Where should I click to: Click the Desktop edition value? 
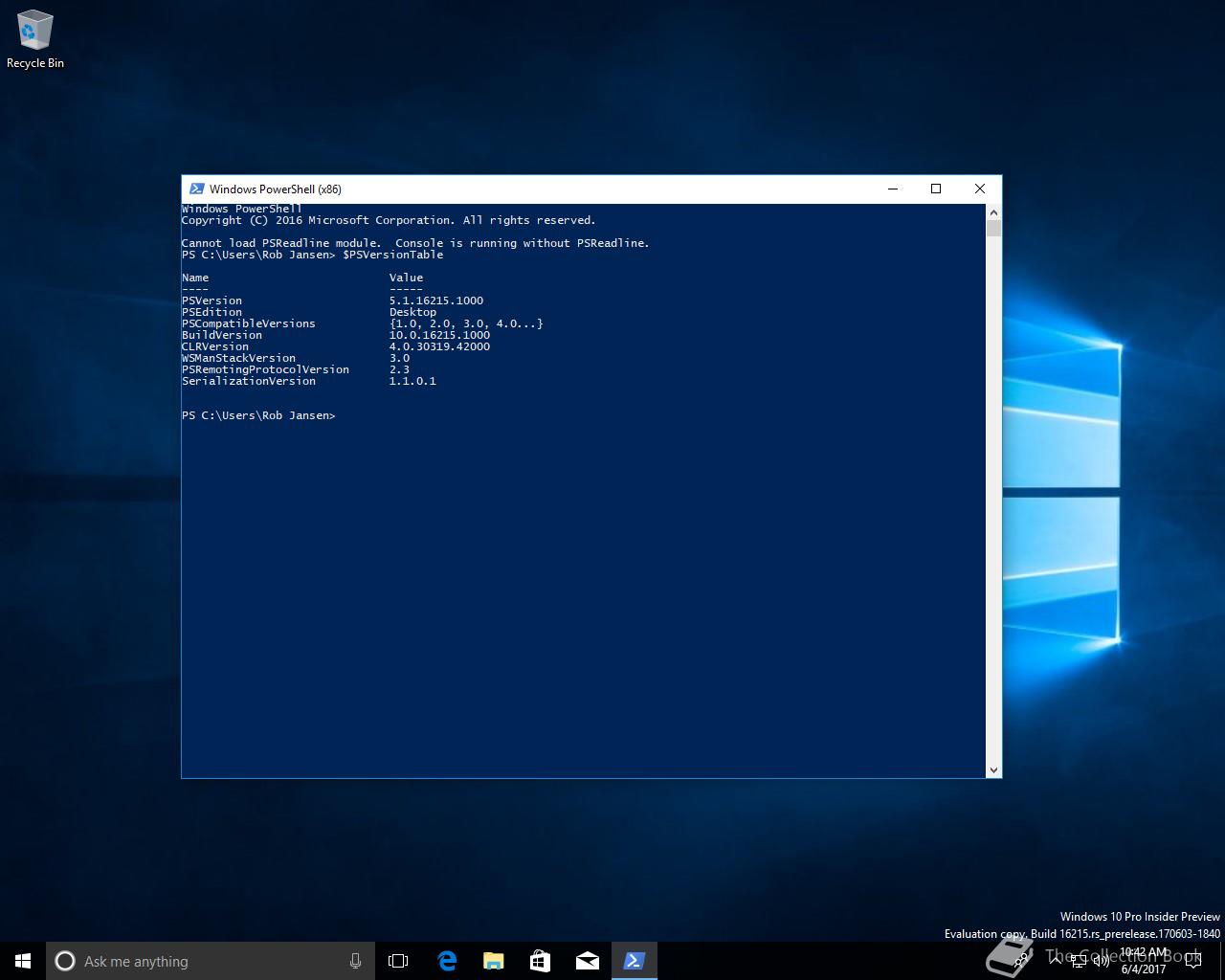tap(412, 312)
